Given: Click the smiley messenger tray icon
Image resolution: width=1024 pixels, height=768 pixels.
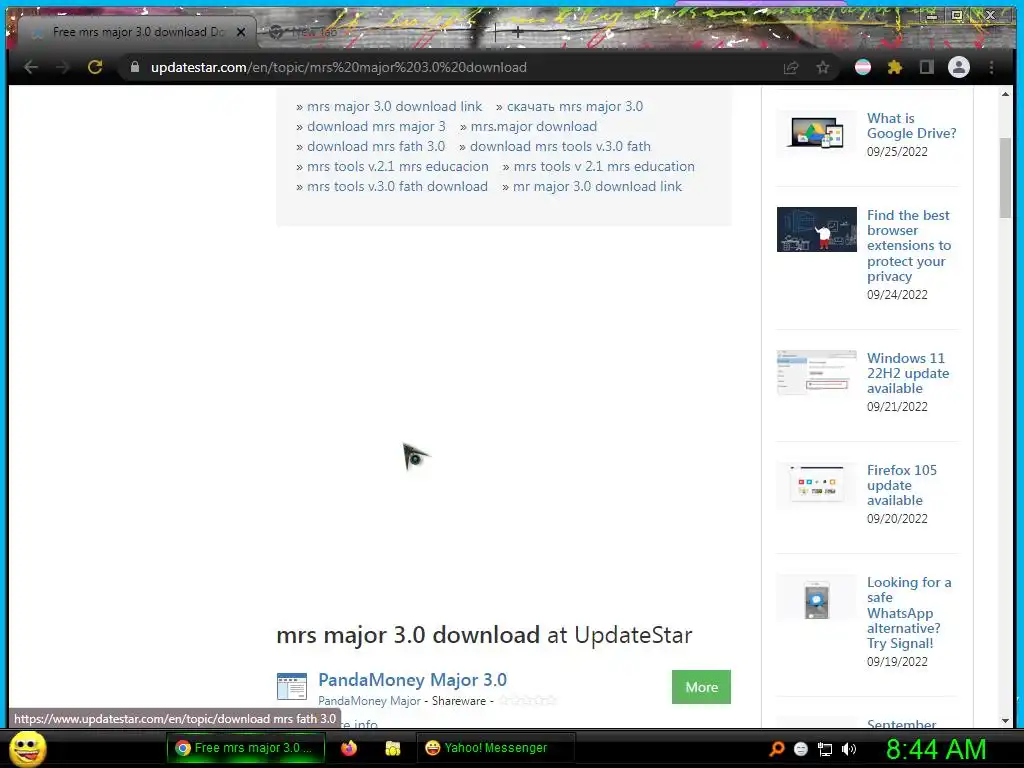Looking at the screenshot, I should [801, 749].
